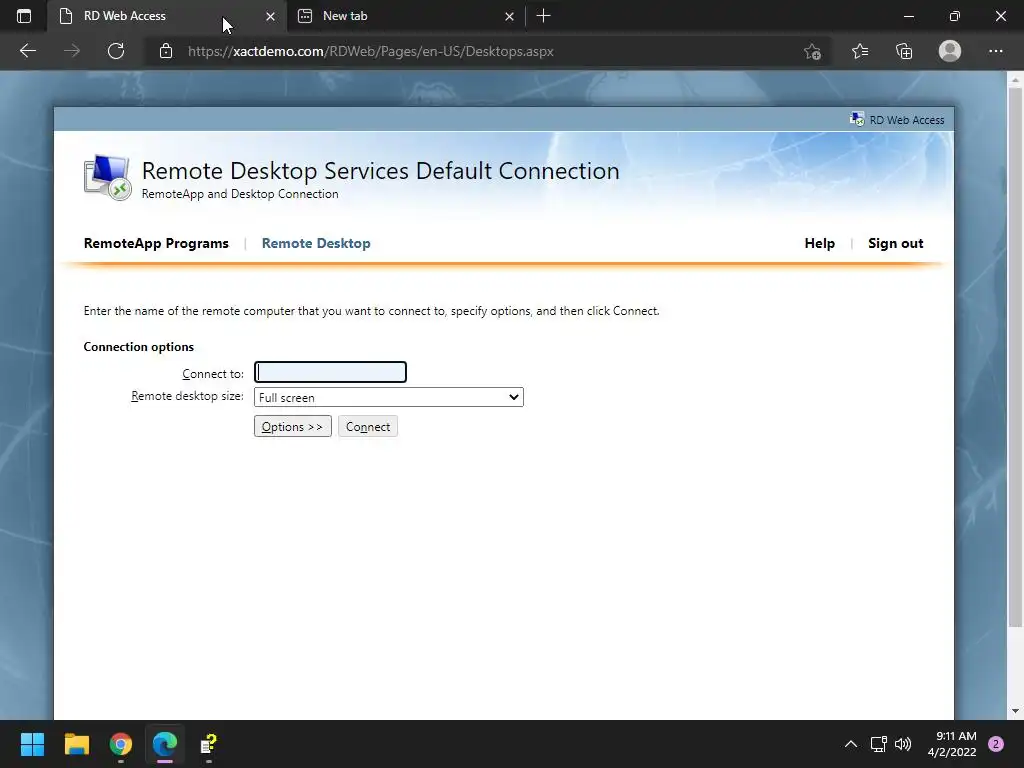Click the Connect button
This screenshot has width=1024, height=768.
[x=368, y=426]
